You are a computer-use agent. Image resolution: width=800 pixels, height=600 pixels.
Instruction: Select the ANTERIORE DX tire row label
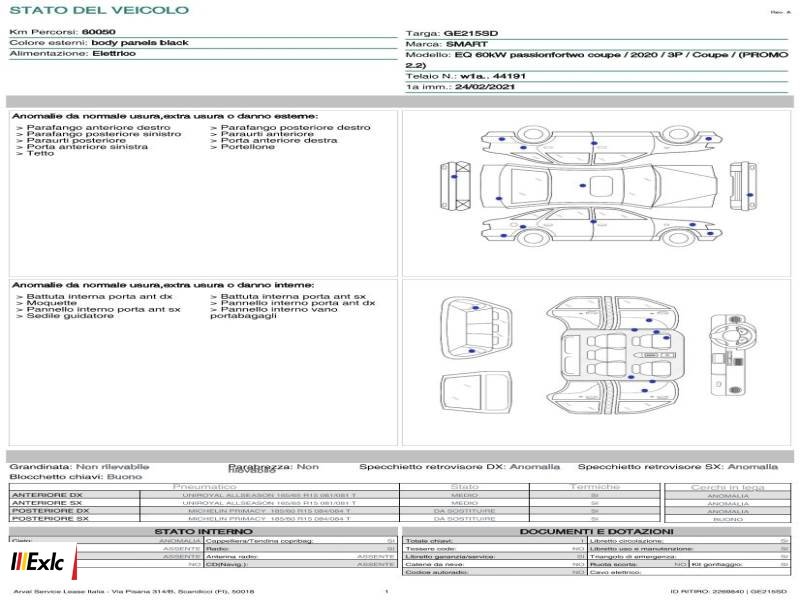click(x=47, y=495)
